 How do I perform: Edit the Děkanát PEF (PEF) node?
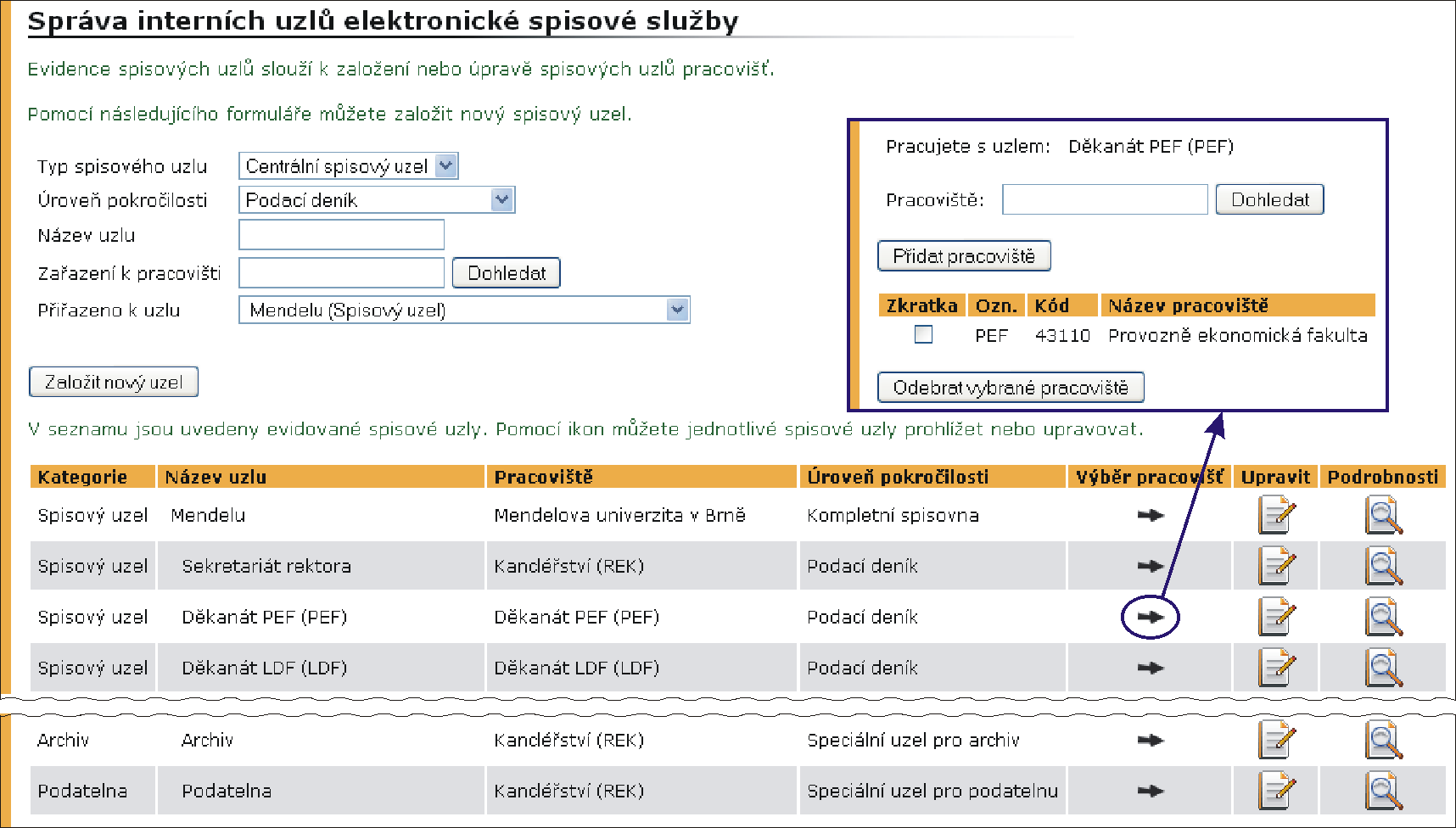point(1276,618)
